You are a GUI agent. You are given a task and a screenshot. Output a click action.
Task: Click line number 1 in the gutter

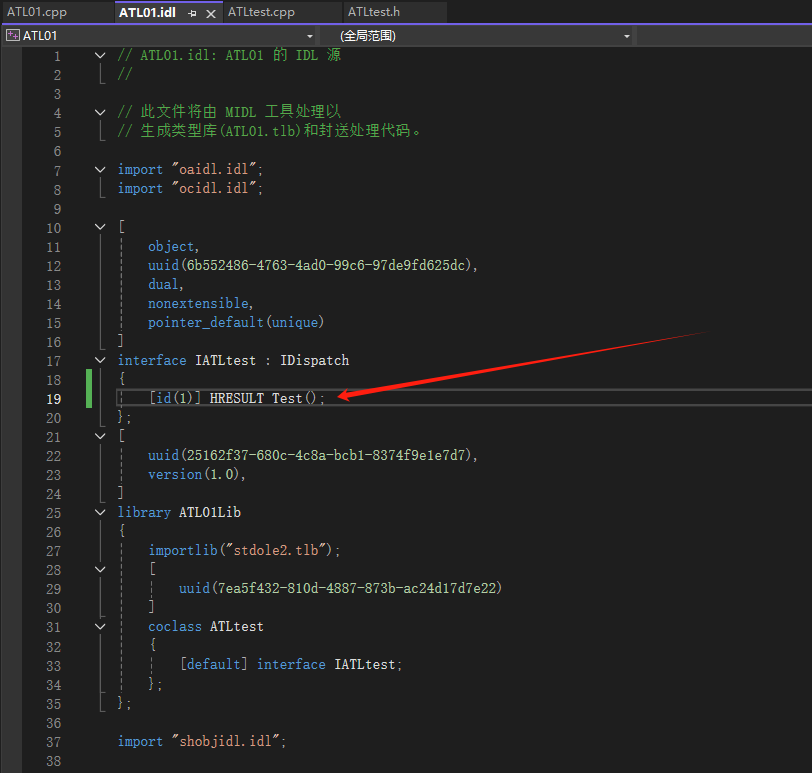57,56
